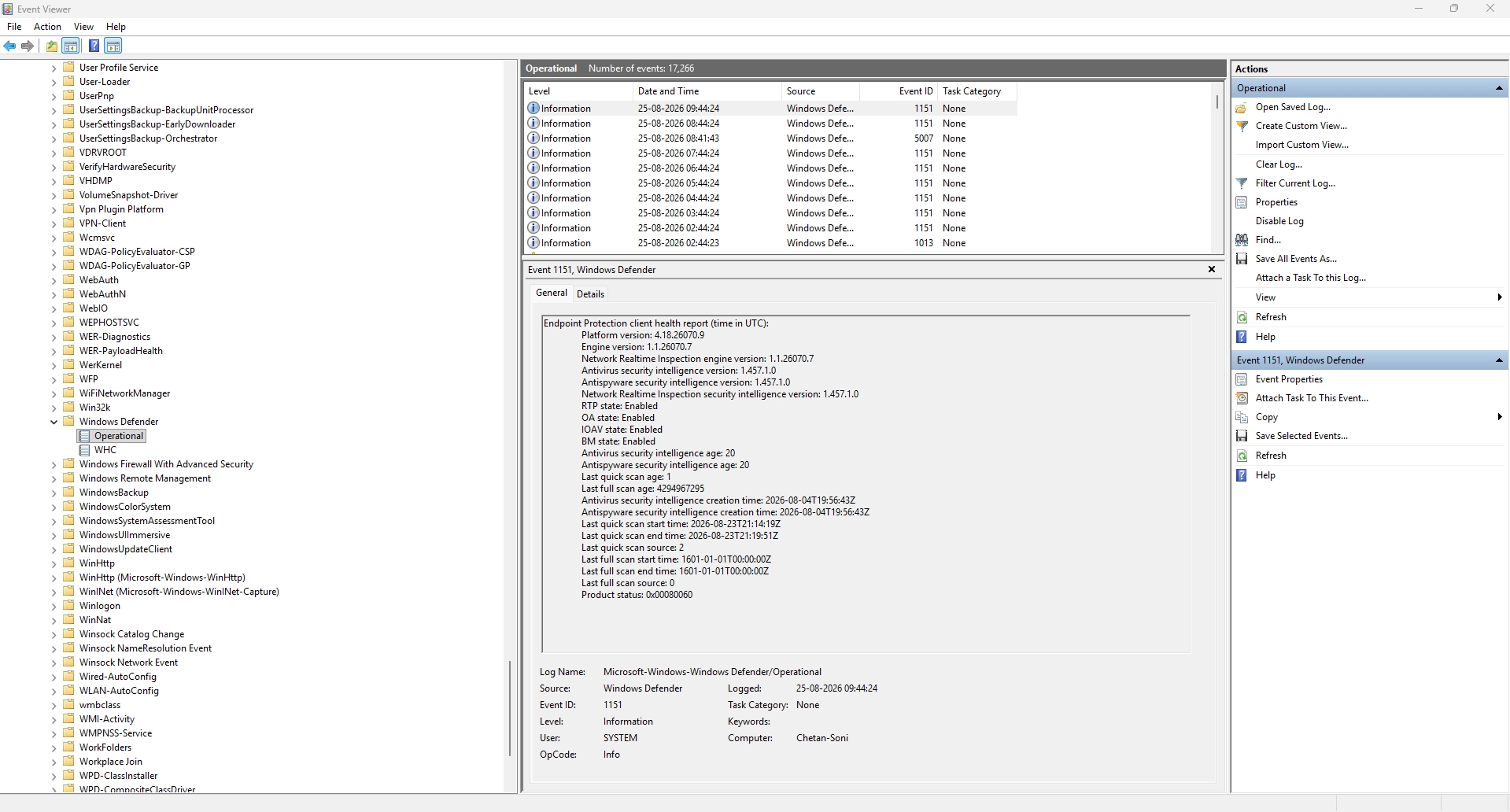Screen dimensions: 1510x812
Task: Sort by Event ID column header
Action: (x=898, y=91)
